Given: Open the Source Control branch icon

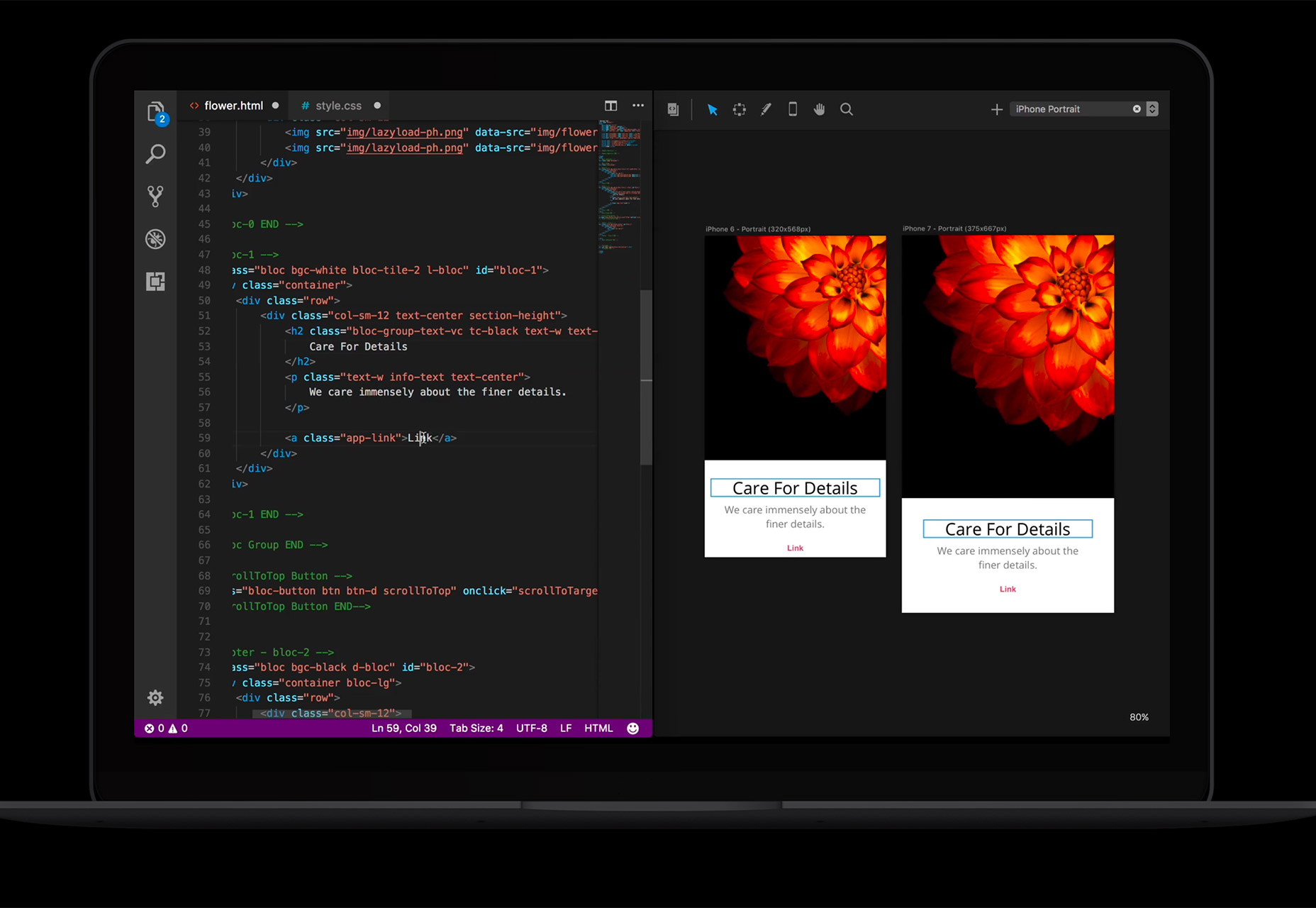Looking at the screenshot, I should pos(155,196).
